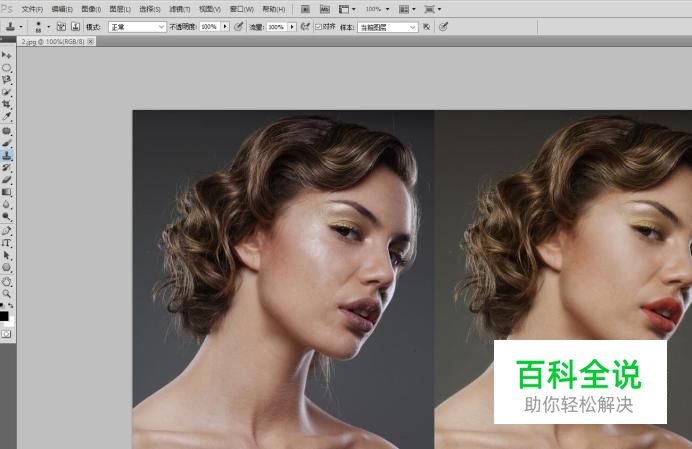Select the Pen tool
This screenshot has height=449, width=692.
(x=6, y=231)
